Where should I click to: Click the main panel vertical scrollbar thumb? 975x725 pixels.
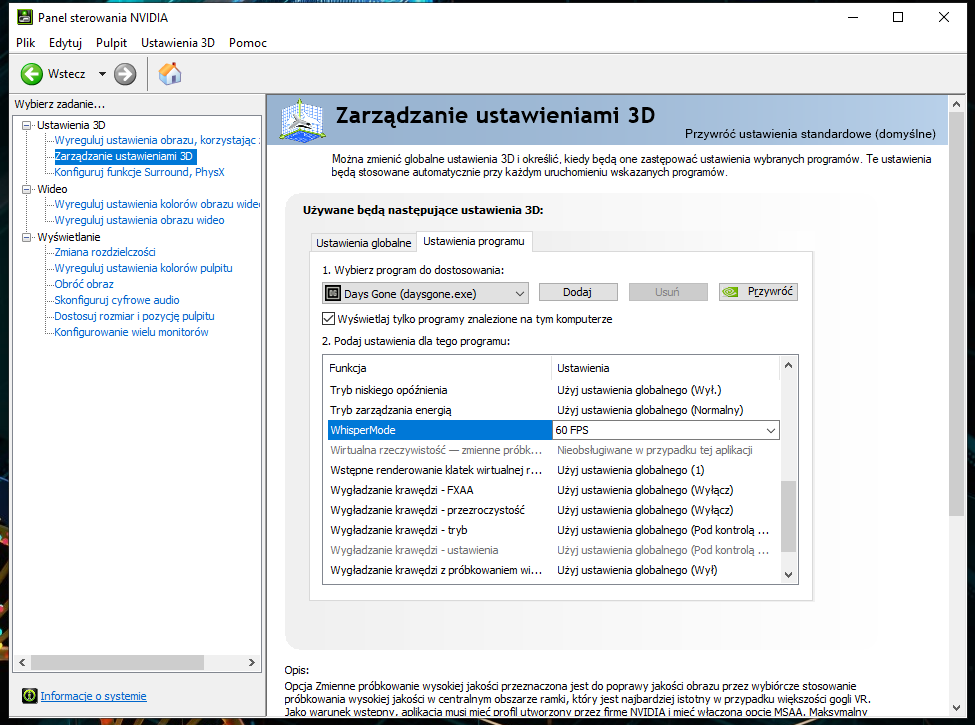(x=956, y=314)
